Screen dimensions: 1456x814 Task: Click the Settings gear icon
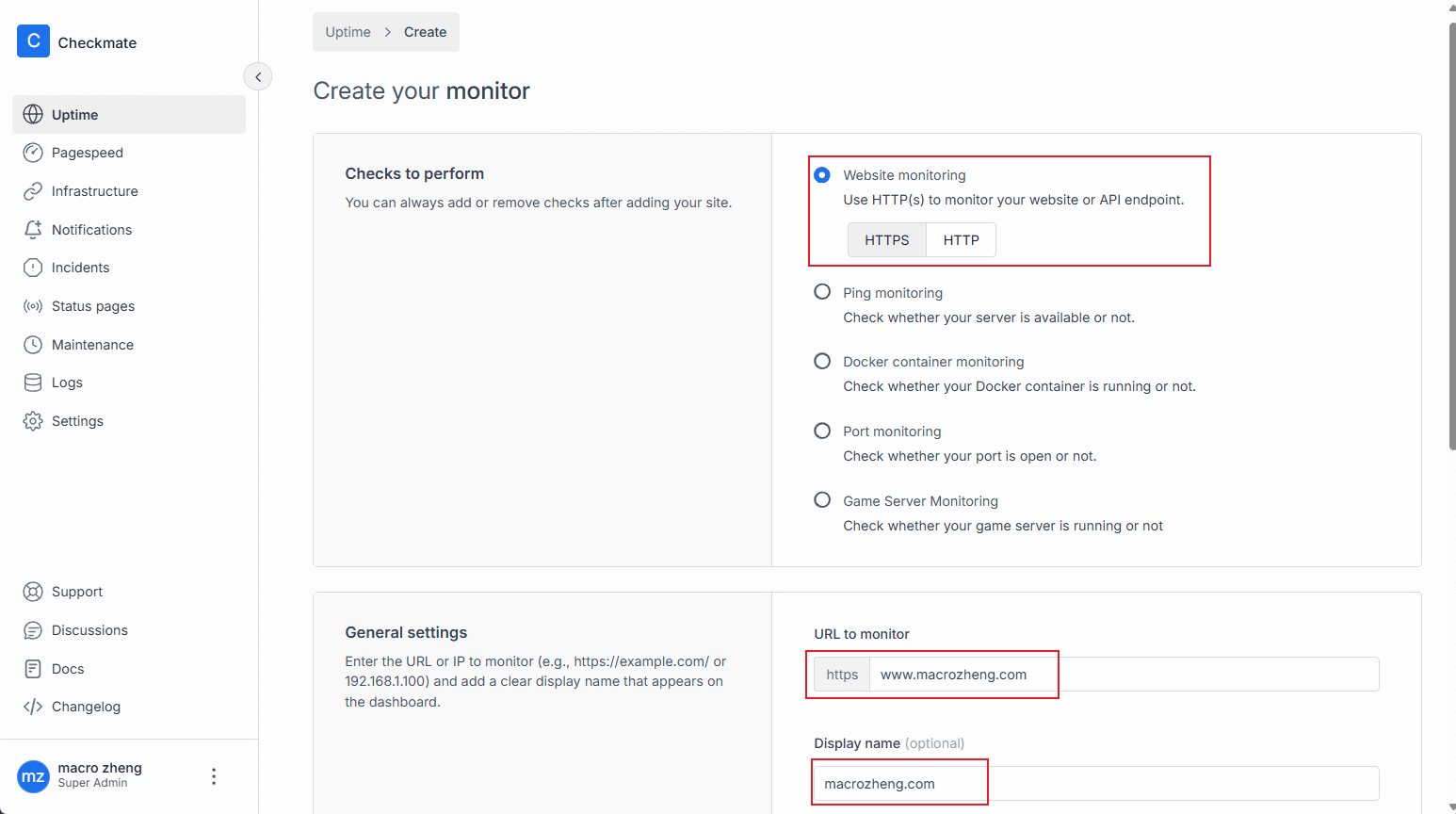coord(33,421)
